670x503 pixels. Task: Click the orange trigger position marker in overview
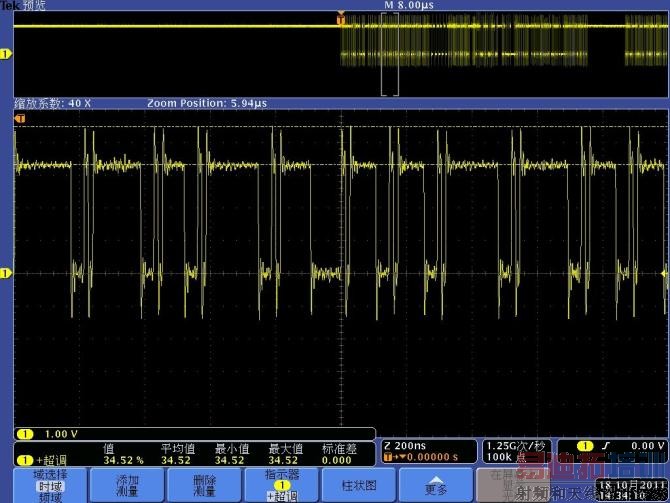tap(341, 19)
